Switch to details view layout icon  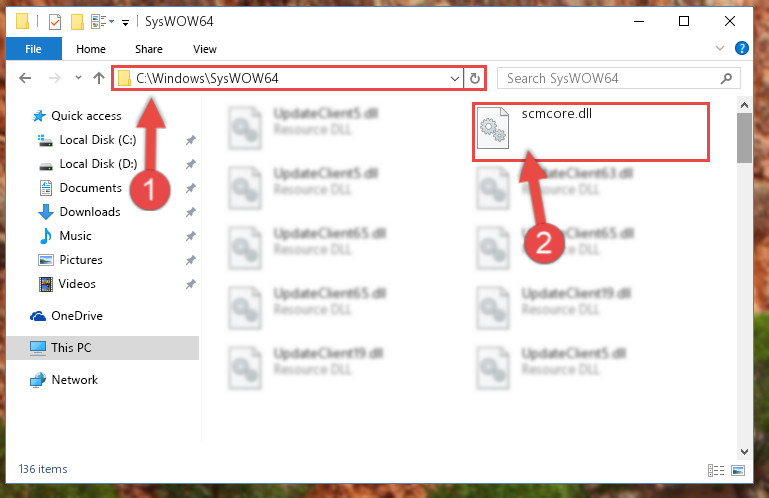point(716,471)
